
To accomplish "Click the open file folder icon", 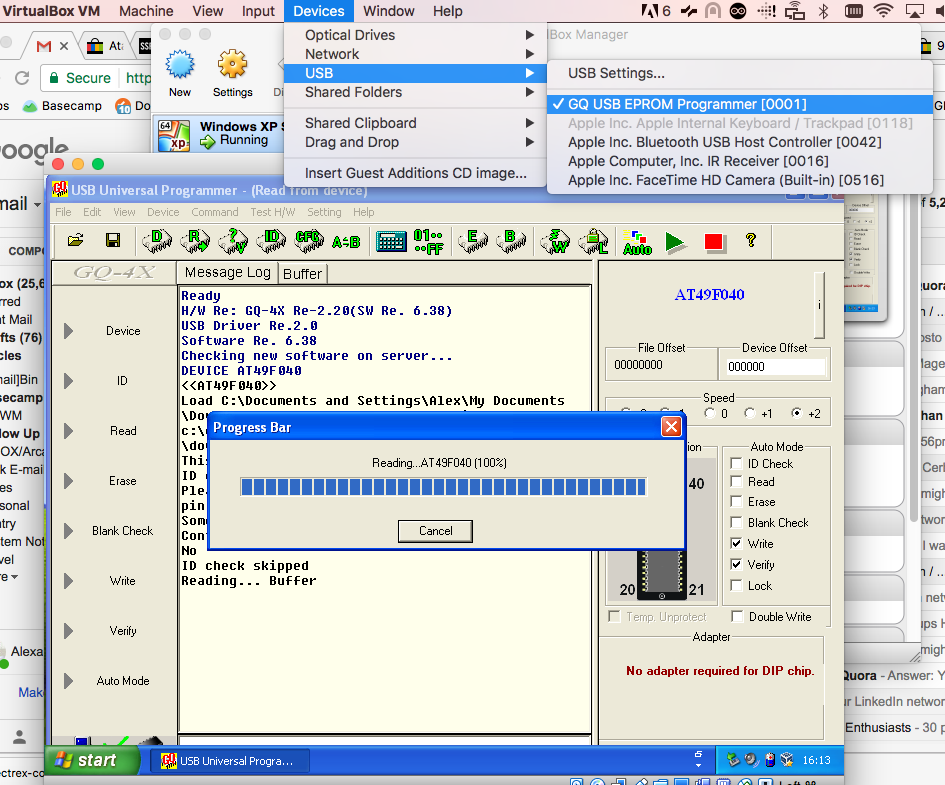I will pyautogui.click(x=75, y=241).
